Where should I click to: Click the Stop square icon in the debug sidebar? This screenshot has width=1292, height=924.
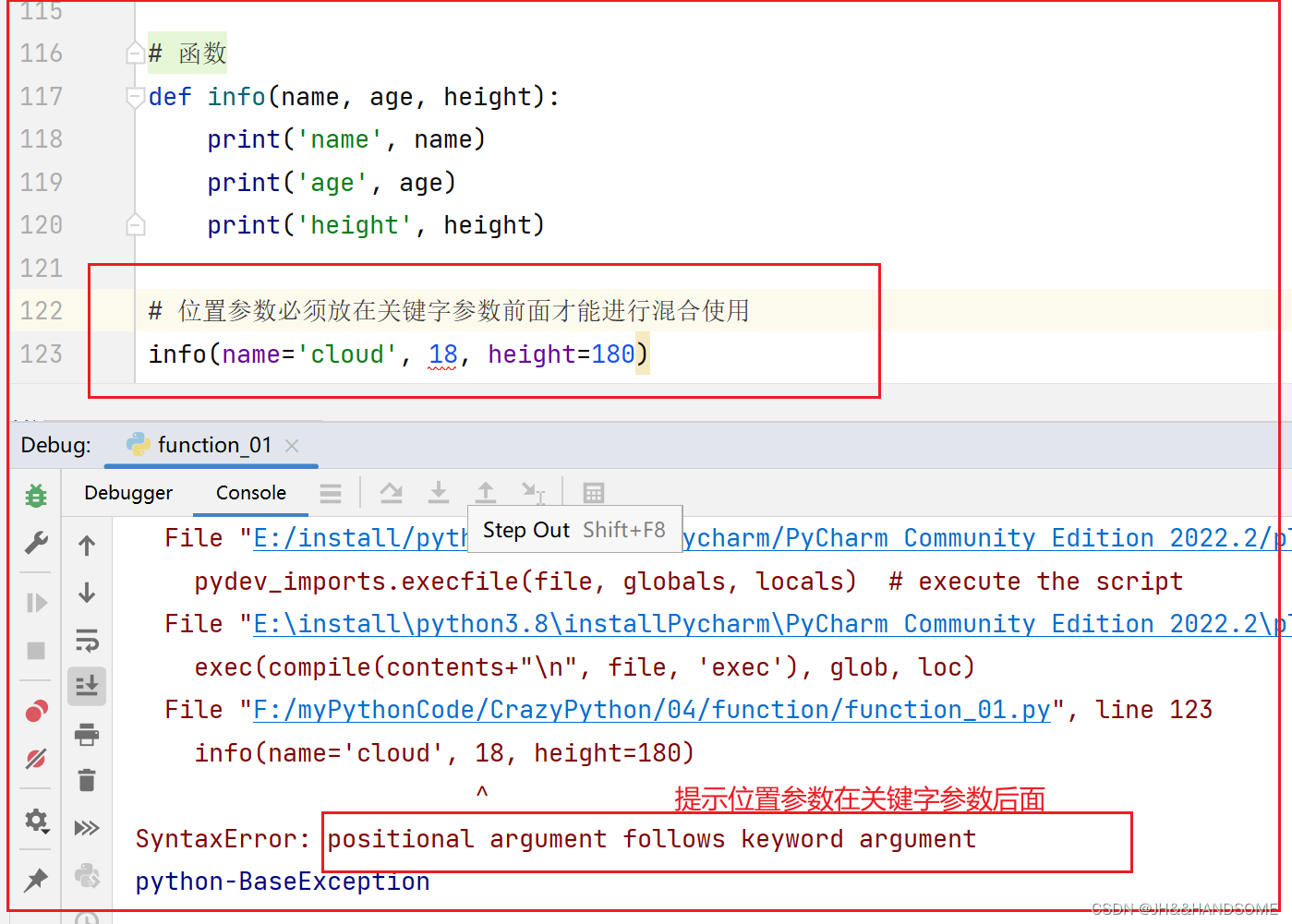pos(36,651)
